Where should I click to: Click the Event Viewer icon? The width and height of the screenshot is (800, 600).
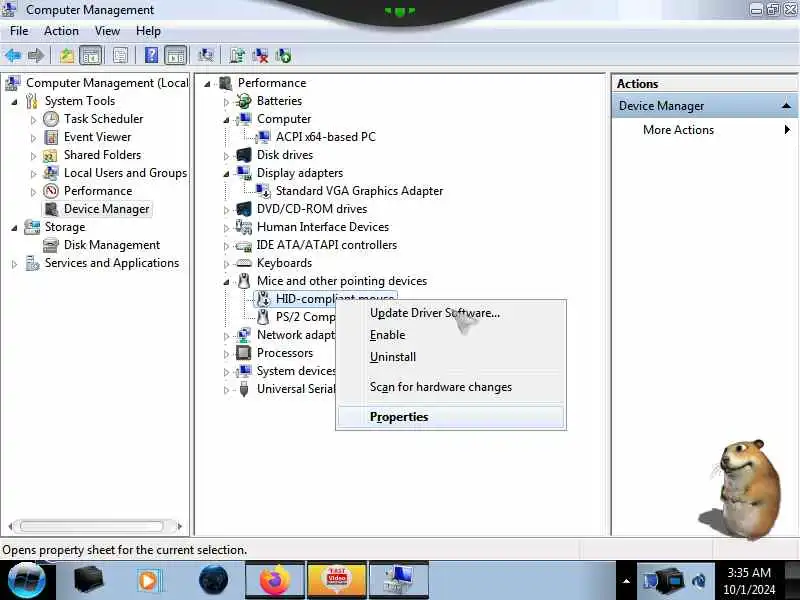point(51,137)
